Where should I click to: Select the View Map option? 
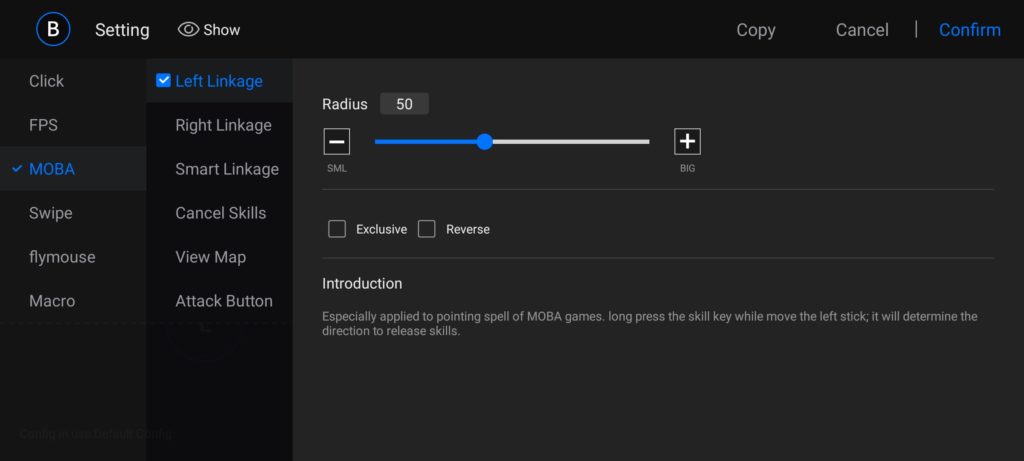[x=210, y=257]
